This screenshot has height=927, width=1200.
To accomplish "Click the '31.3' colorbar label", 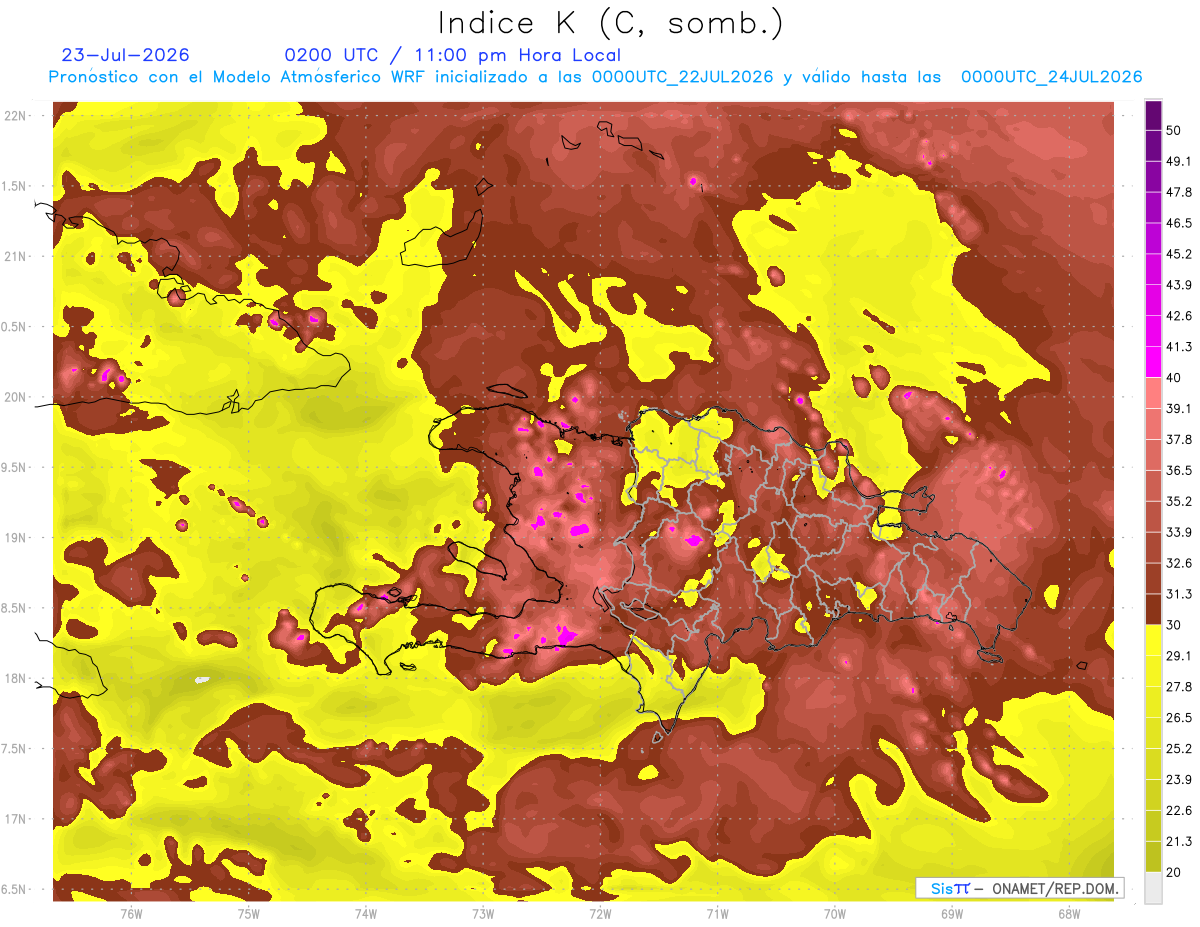I will (1179, 594).
